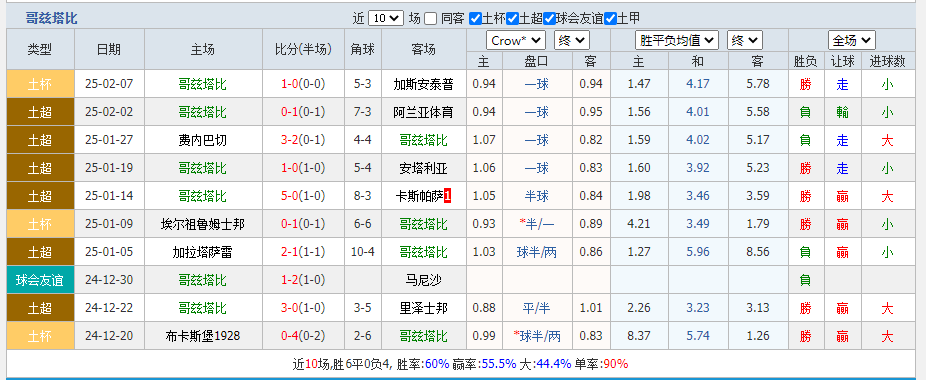926x380 pixels.
Task: Open the Crow* bookmaker dropdown
Action: 516,40
